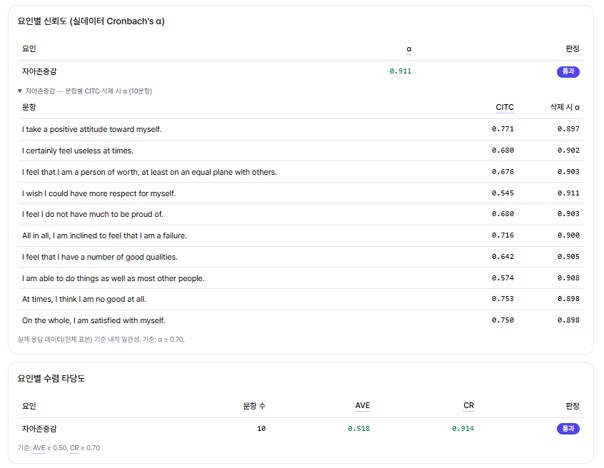Screen dimensions: 604x468
Task: Click CITC value 0.680 for 'feel useless' item
Action: pyautogui.click(x=503, y=151)
